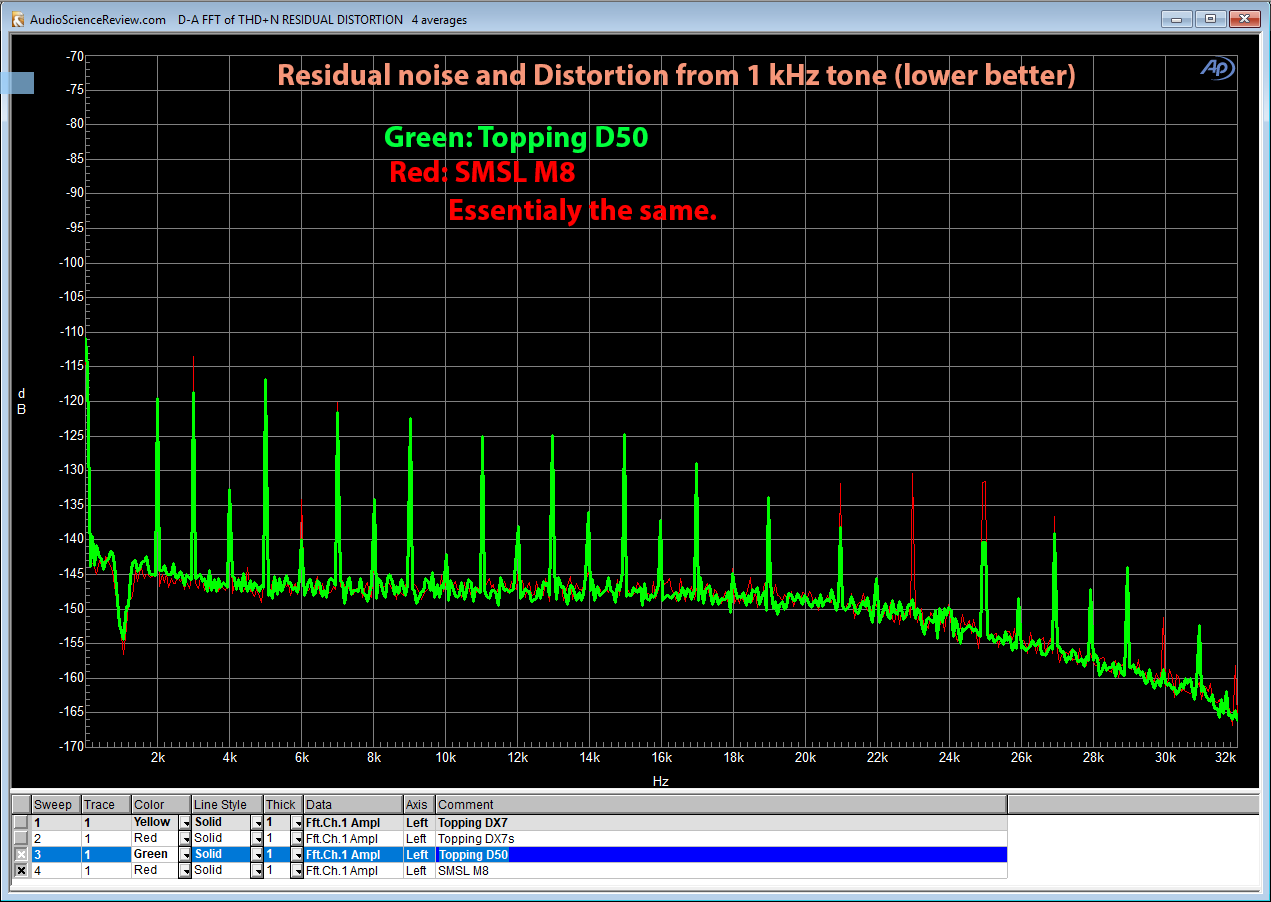1271x902 pixels.
Task: Click the Thick column header
Action: pos(283,804)
